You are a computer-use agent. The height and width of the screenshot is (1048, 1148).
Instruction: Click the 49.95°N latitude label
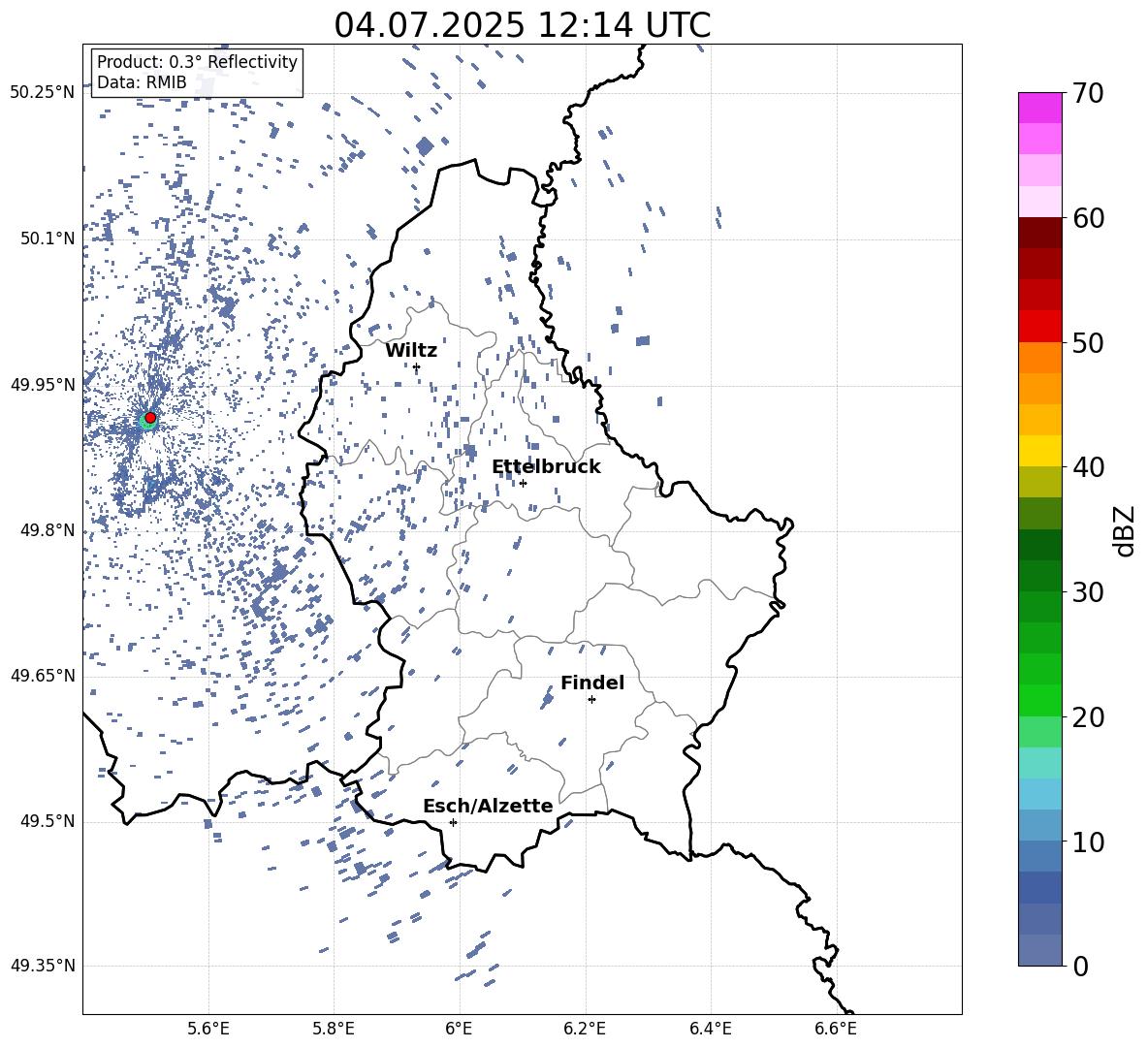click(x=44, y=384)
